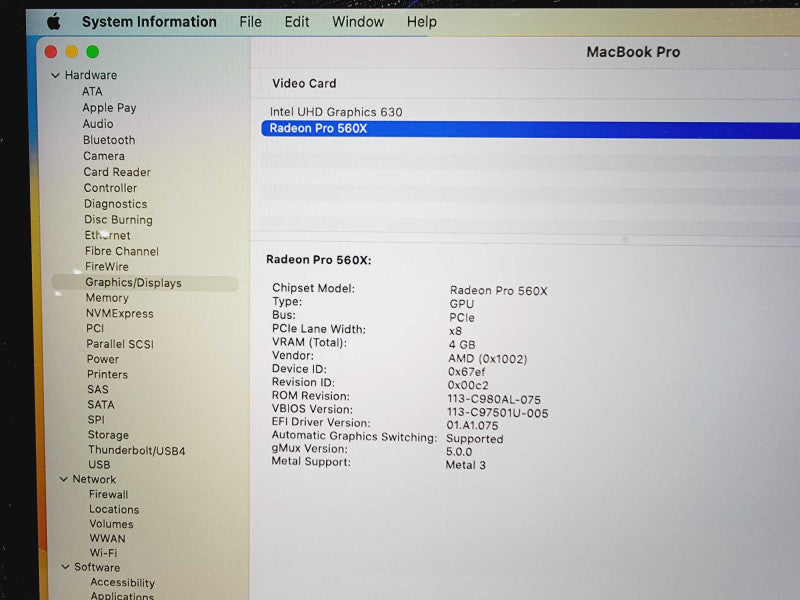
Task: Click ROM Revision value 113-C980AL-075
Action: (494, 399)
